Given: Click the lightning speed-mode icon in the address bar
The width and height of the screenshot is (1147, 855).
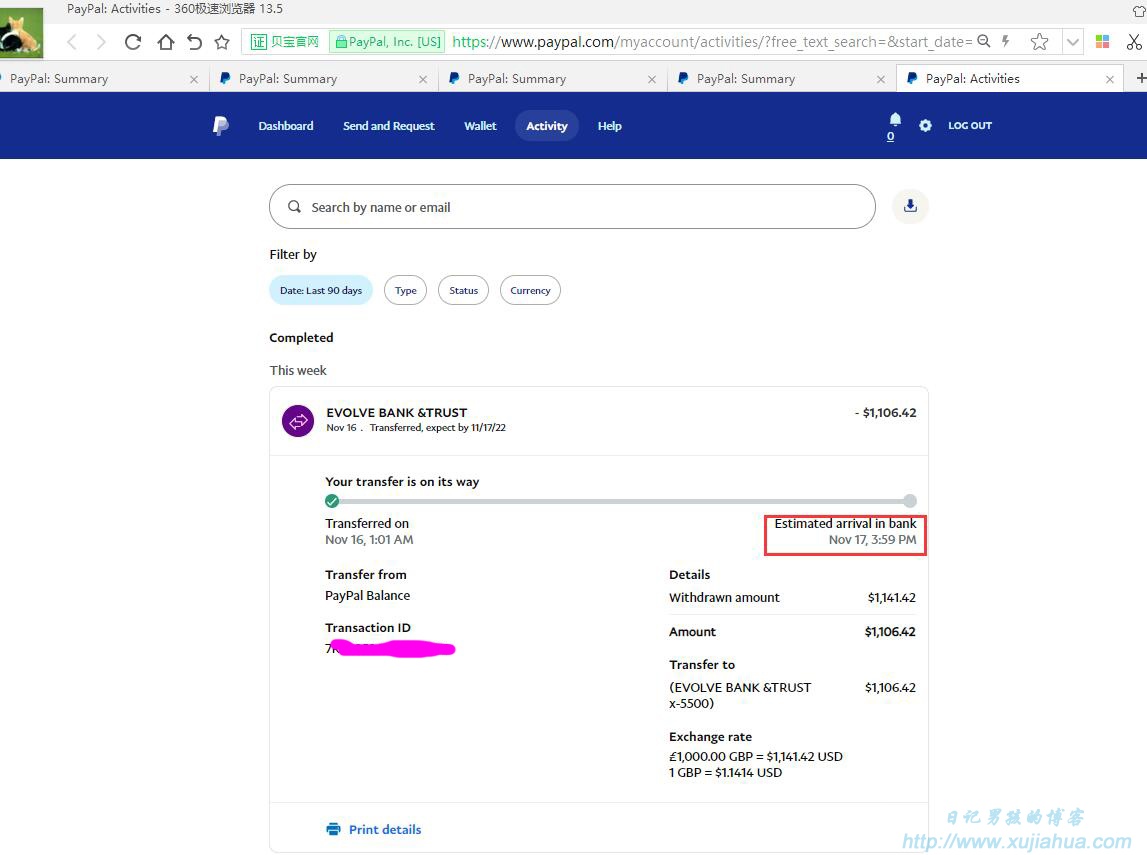Looking at the screenshot, I should coord(1006,41).
